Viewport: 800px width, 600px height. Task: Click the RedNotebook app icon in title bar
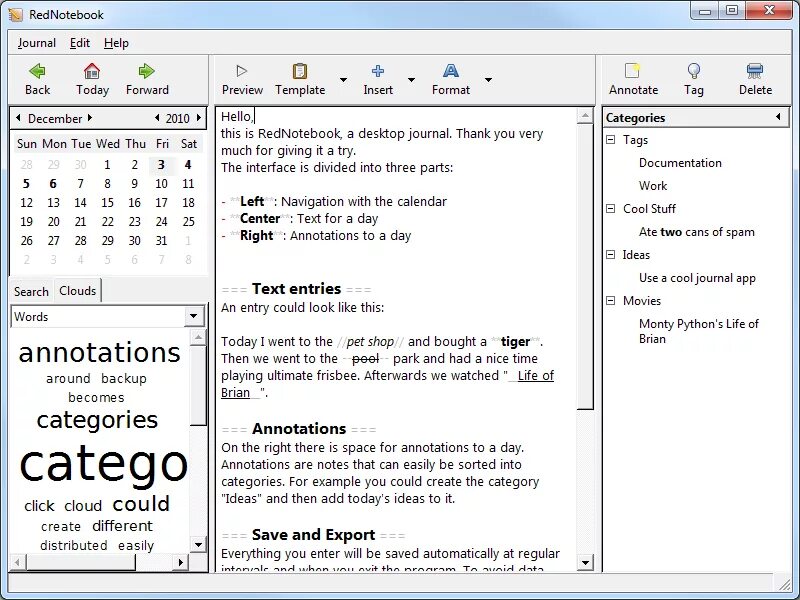click(x=16, y=14)
